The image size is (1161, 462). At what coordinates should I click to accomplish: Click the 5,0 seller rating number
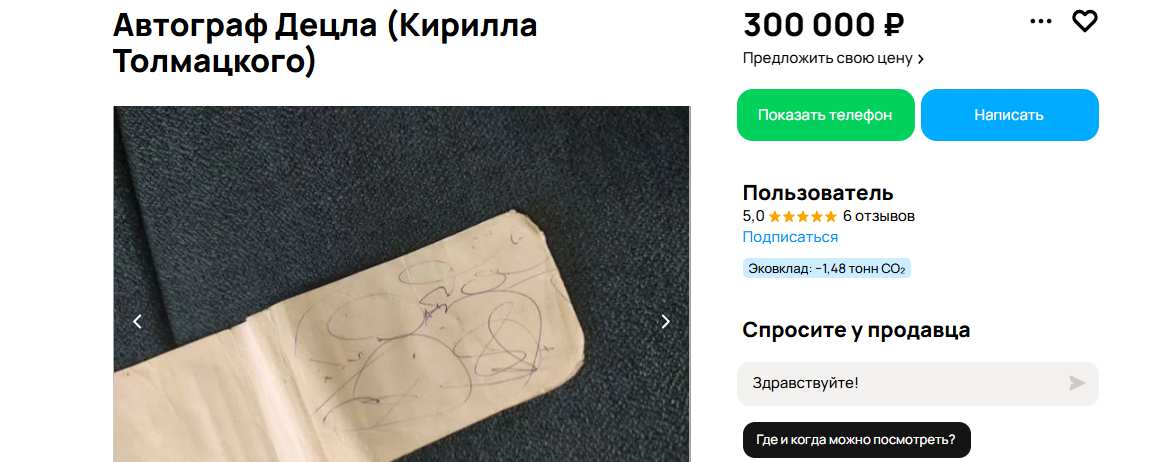753,217
